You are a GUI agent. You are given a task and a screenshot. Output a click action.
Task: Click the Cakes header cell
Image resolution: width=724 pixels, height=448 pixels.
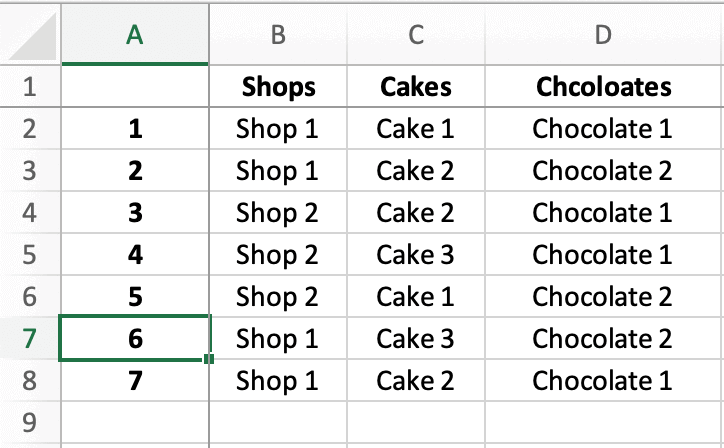pos(415,87)
